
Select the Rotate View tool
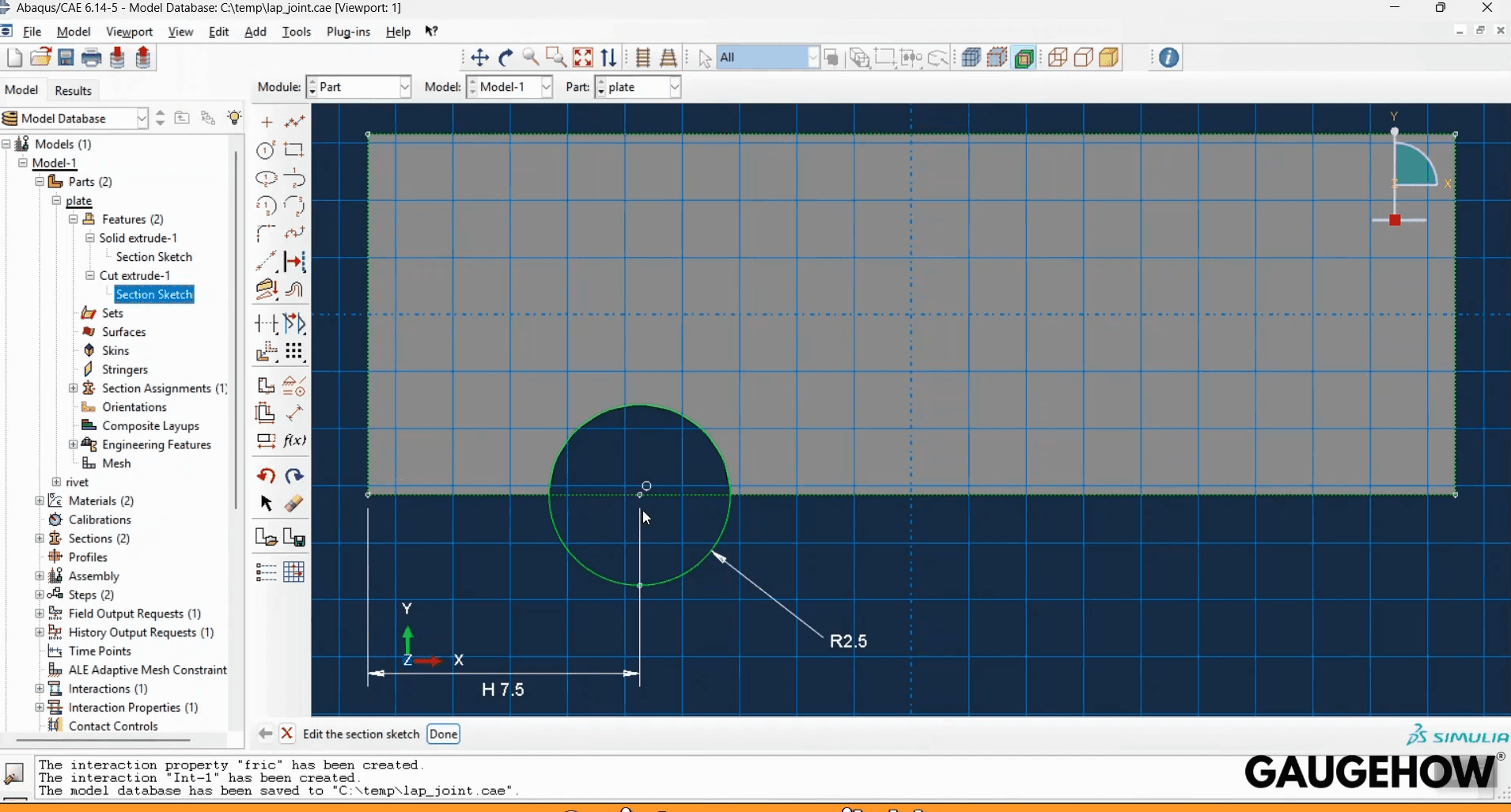click(506, 57)
